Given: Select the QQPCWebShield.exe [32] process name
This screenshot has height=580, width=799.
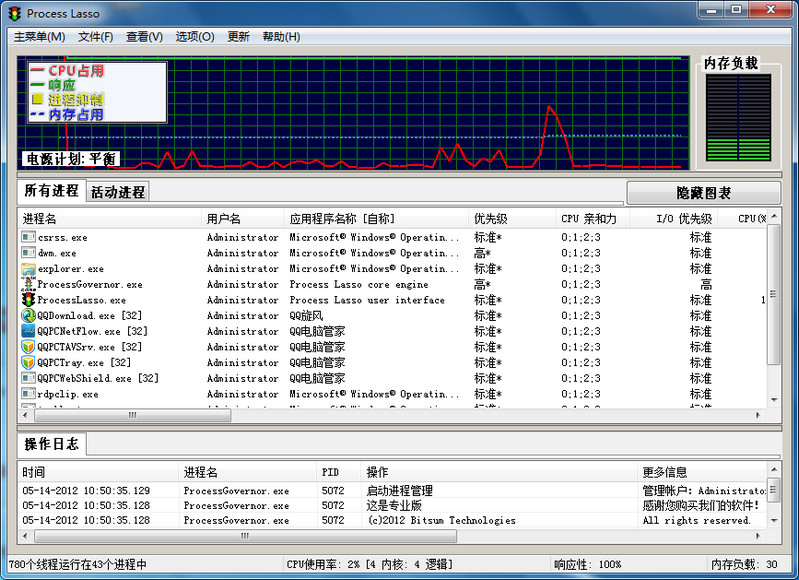Looking at the screenshot, I should coord(98,378).
